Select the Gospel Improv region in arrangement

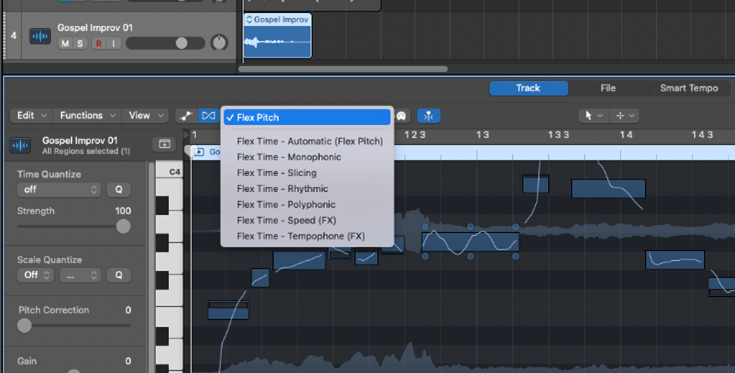(x=278, y=36)
